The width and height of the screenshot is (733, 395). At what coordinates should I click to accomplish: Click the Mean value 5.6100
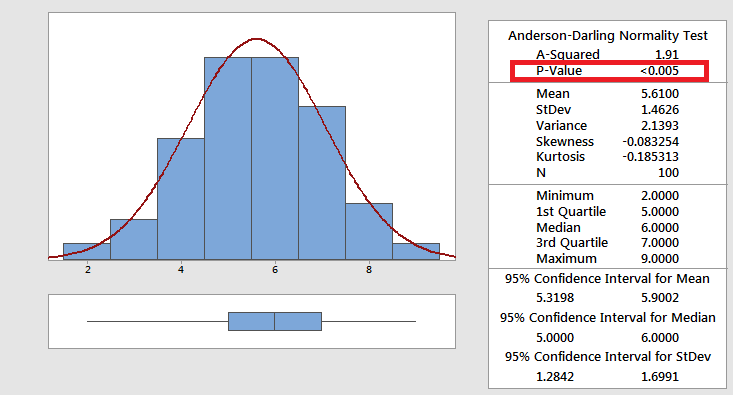click(660, 93)
